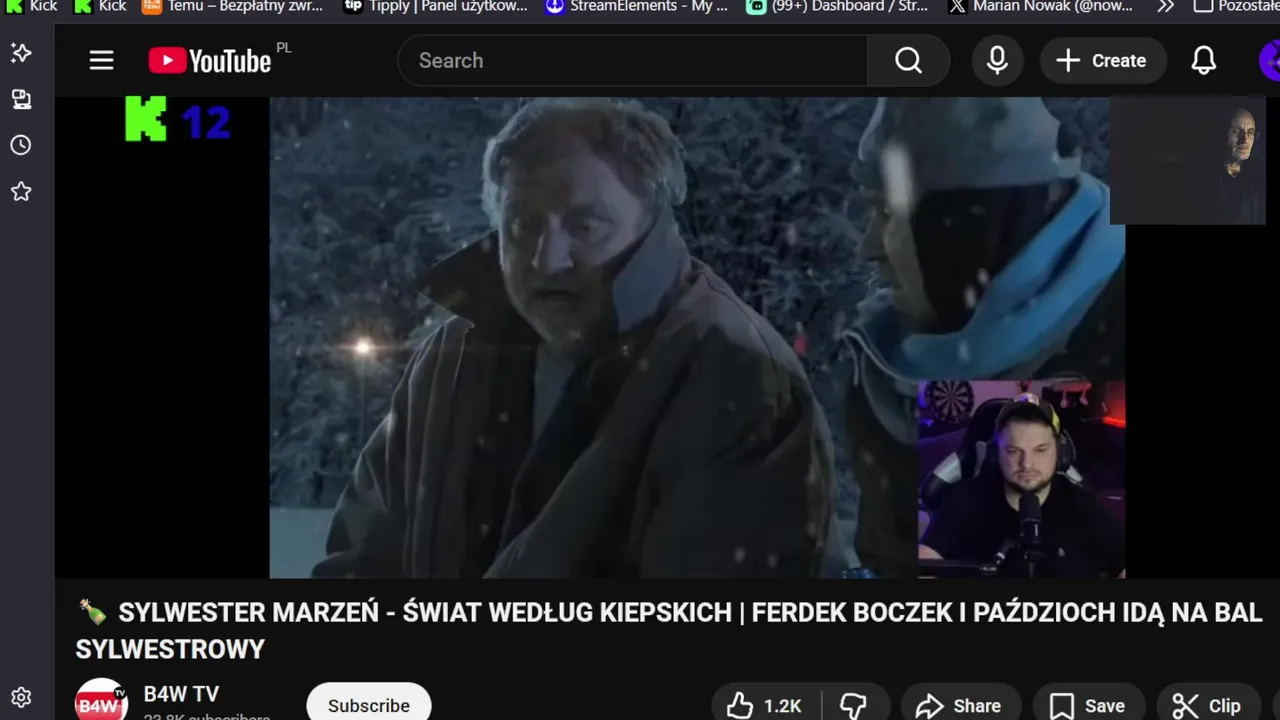The image size is (1280, 720).
Task: Open the Create button
Action: click(1103, 61)
